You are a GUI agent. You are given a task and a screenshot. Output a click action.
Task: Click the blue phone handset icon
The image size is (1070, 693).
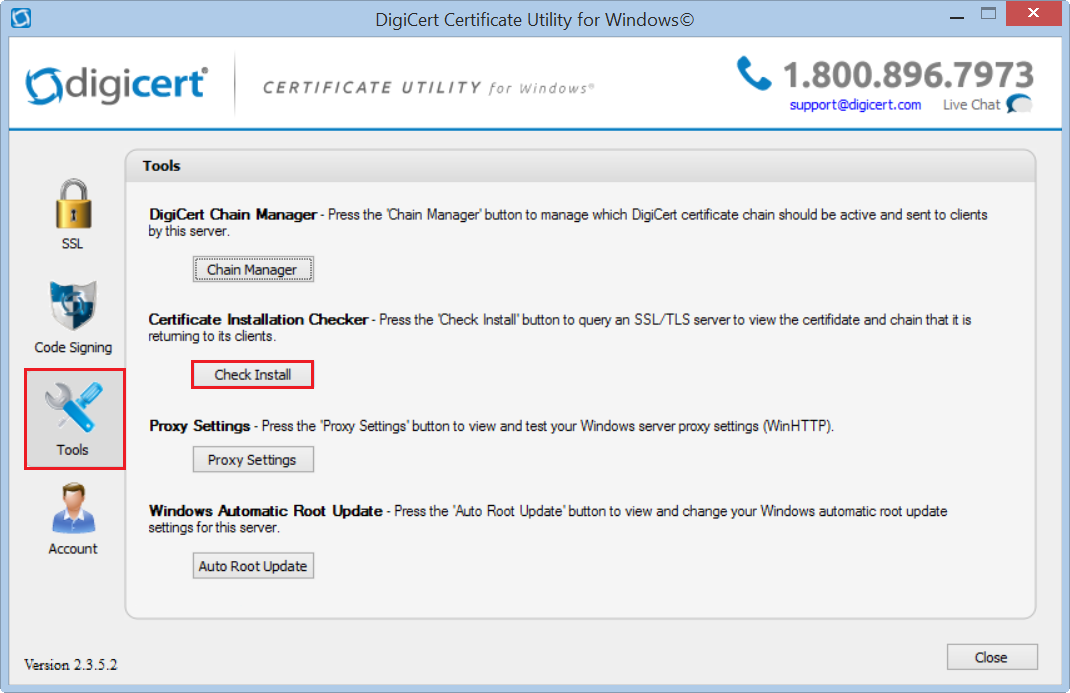click(x=753, y=74)
